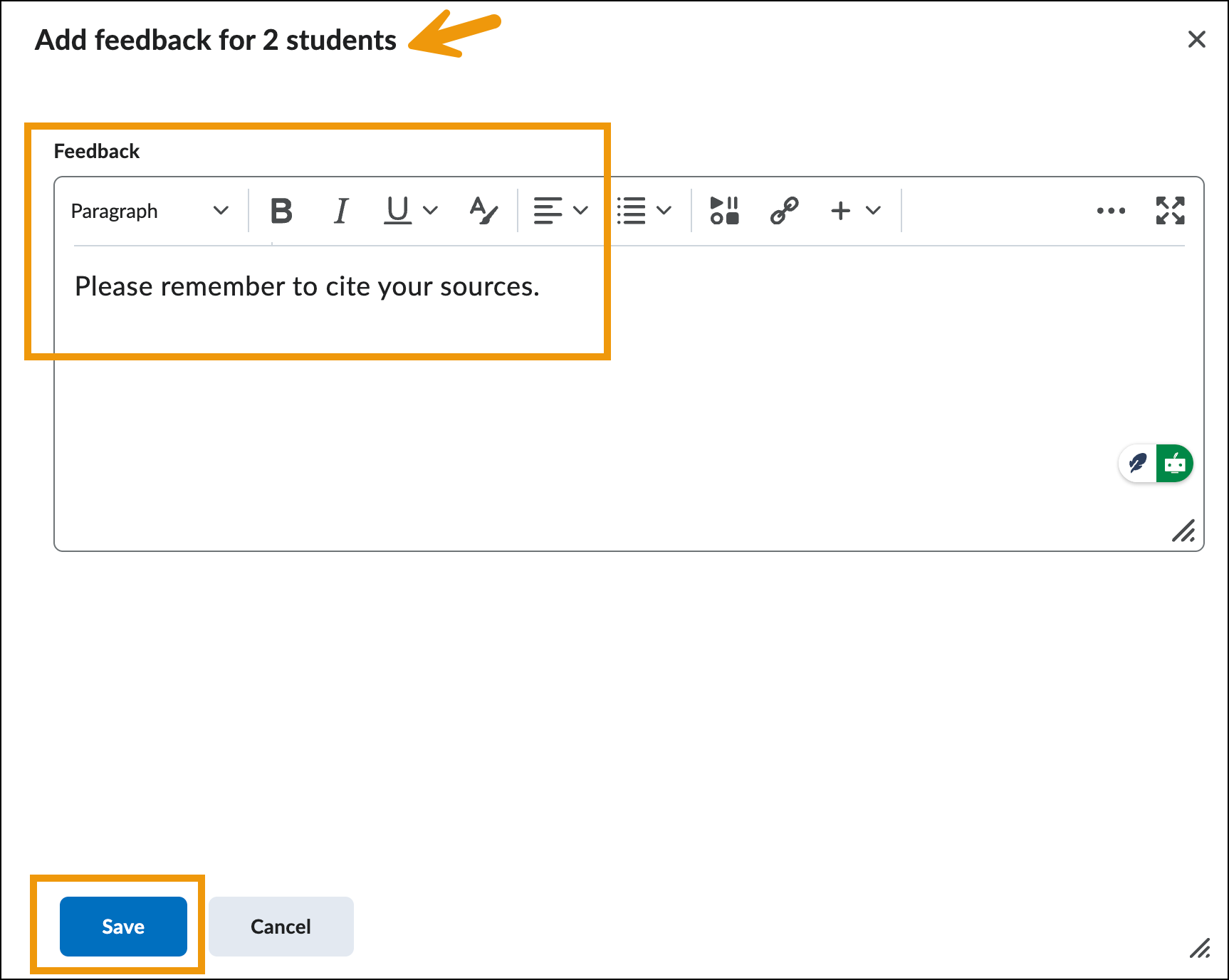Show more editor actions via the ellipsis
Image resolution: width=1229 pixels, height=980 pixels.
[x=1111, y=211]
